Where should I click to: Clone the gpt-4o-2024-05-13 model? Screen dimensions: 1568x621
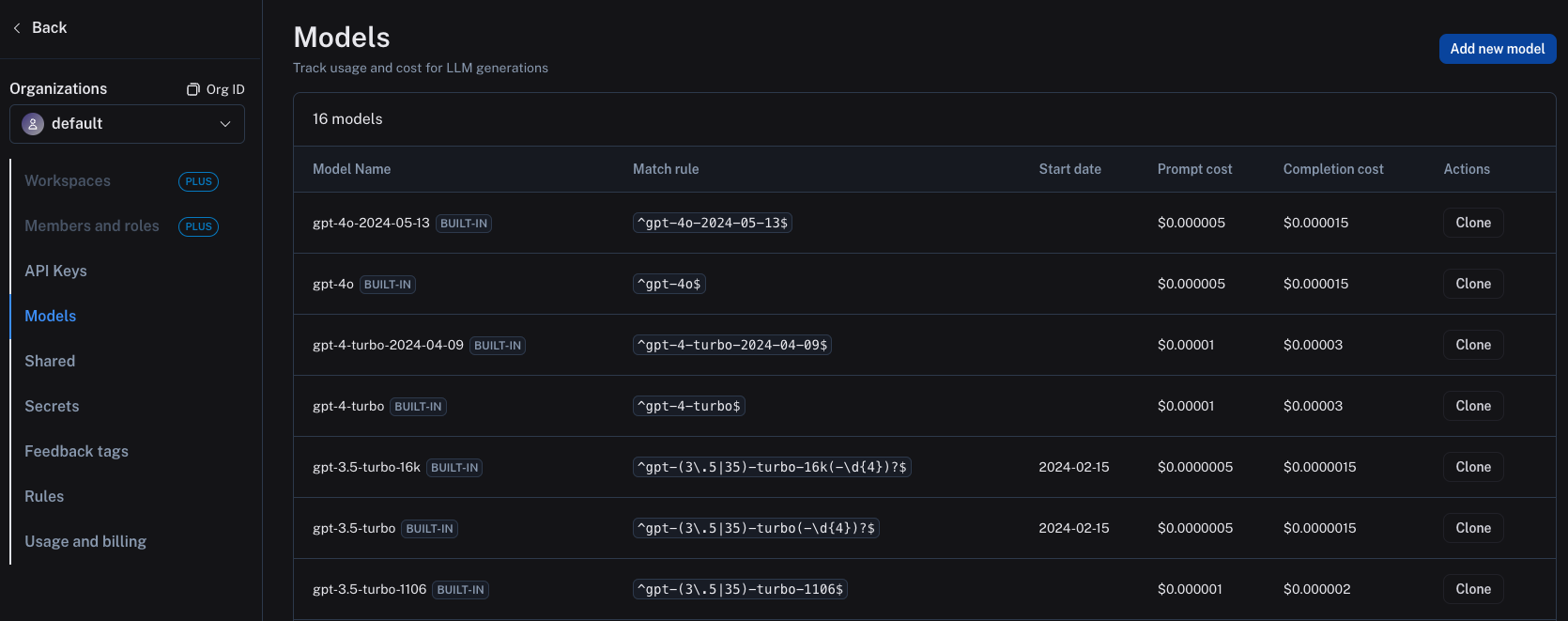[x=1472, y=223]
